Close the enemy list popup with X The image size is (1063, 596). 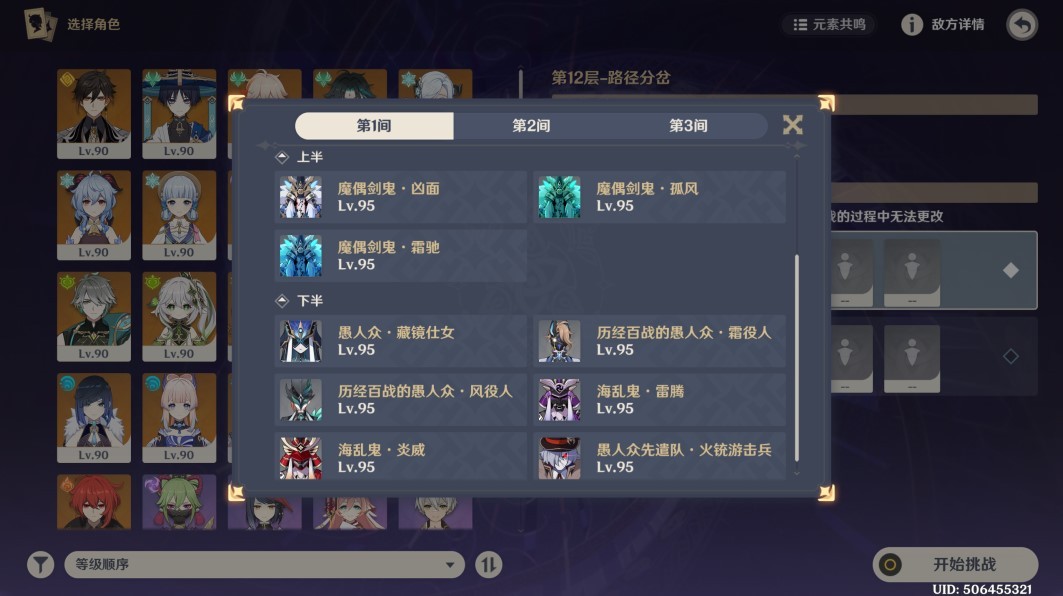(793, 125)
